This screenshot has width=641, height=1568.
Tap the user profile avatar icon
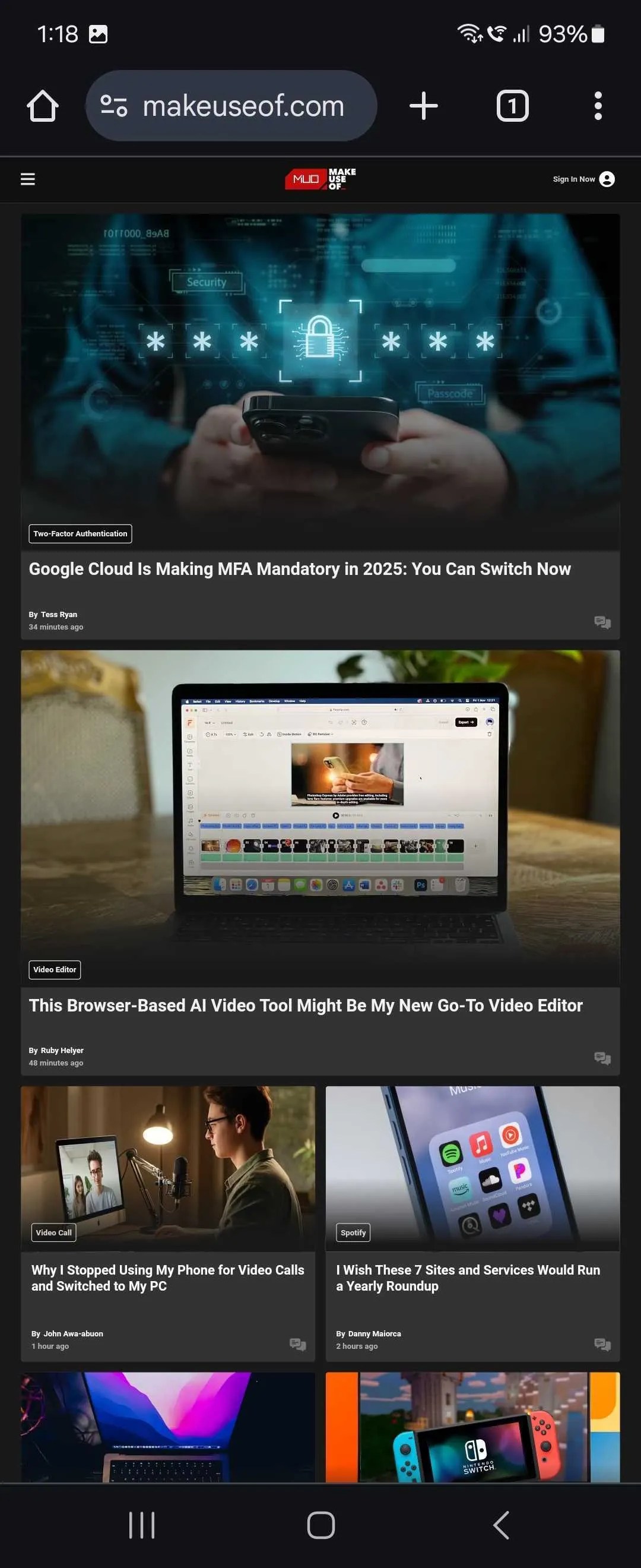(607, 179)
